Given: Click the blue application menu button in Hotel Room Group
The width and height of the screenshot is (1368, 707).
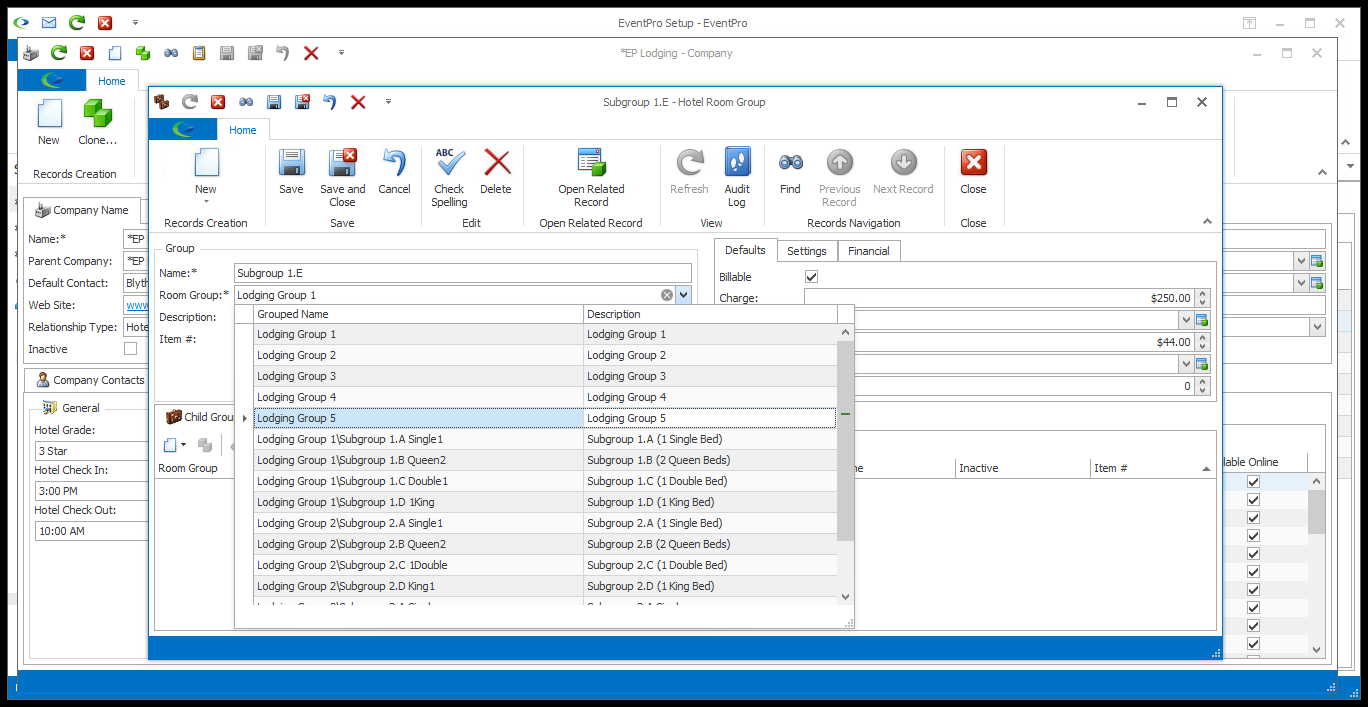Looking at the screenshot, I should (183, 130).
